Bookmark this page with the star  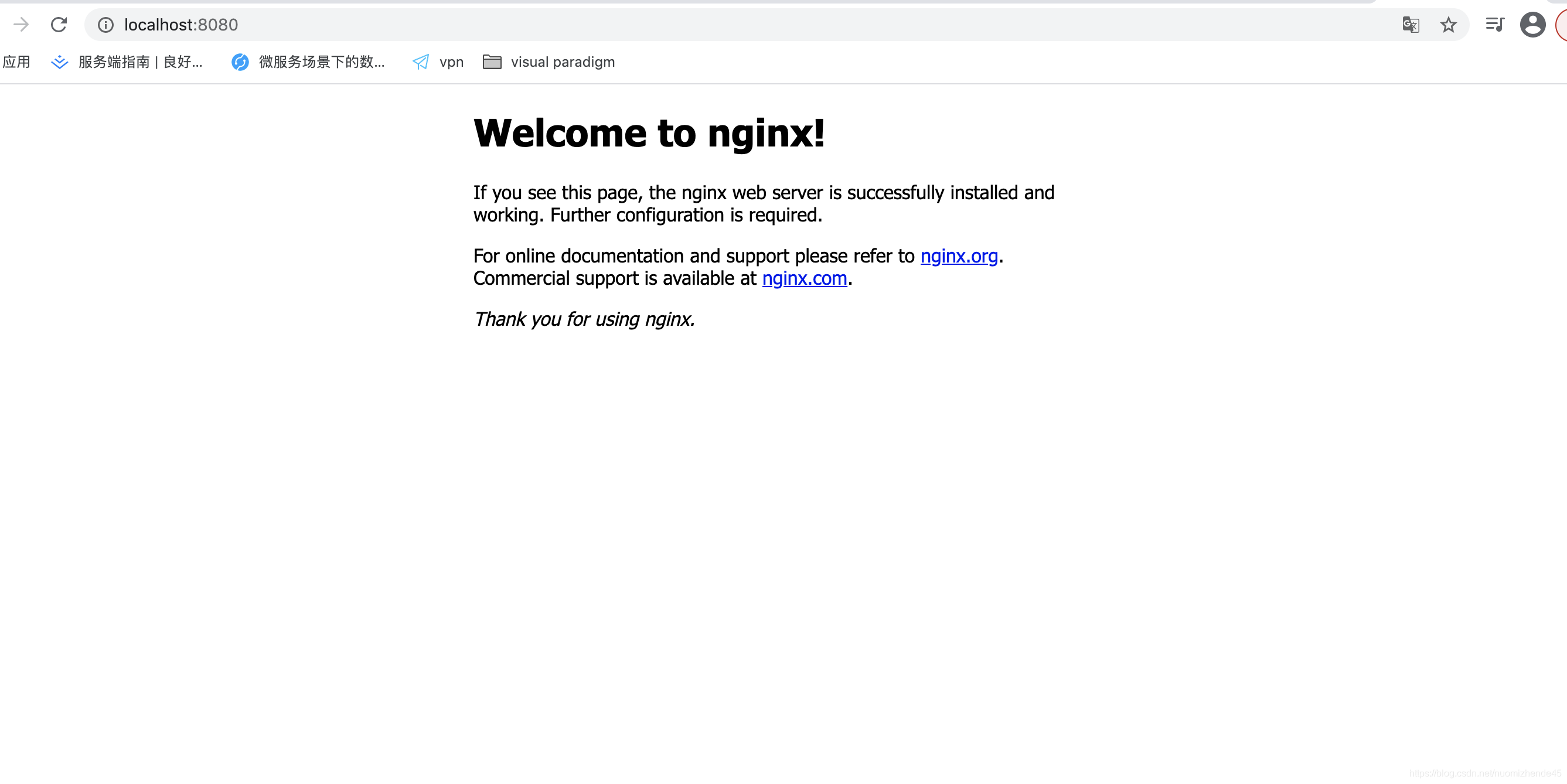(x=1448, y=25)
